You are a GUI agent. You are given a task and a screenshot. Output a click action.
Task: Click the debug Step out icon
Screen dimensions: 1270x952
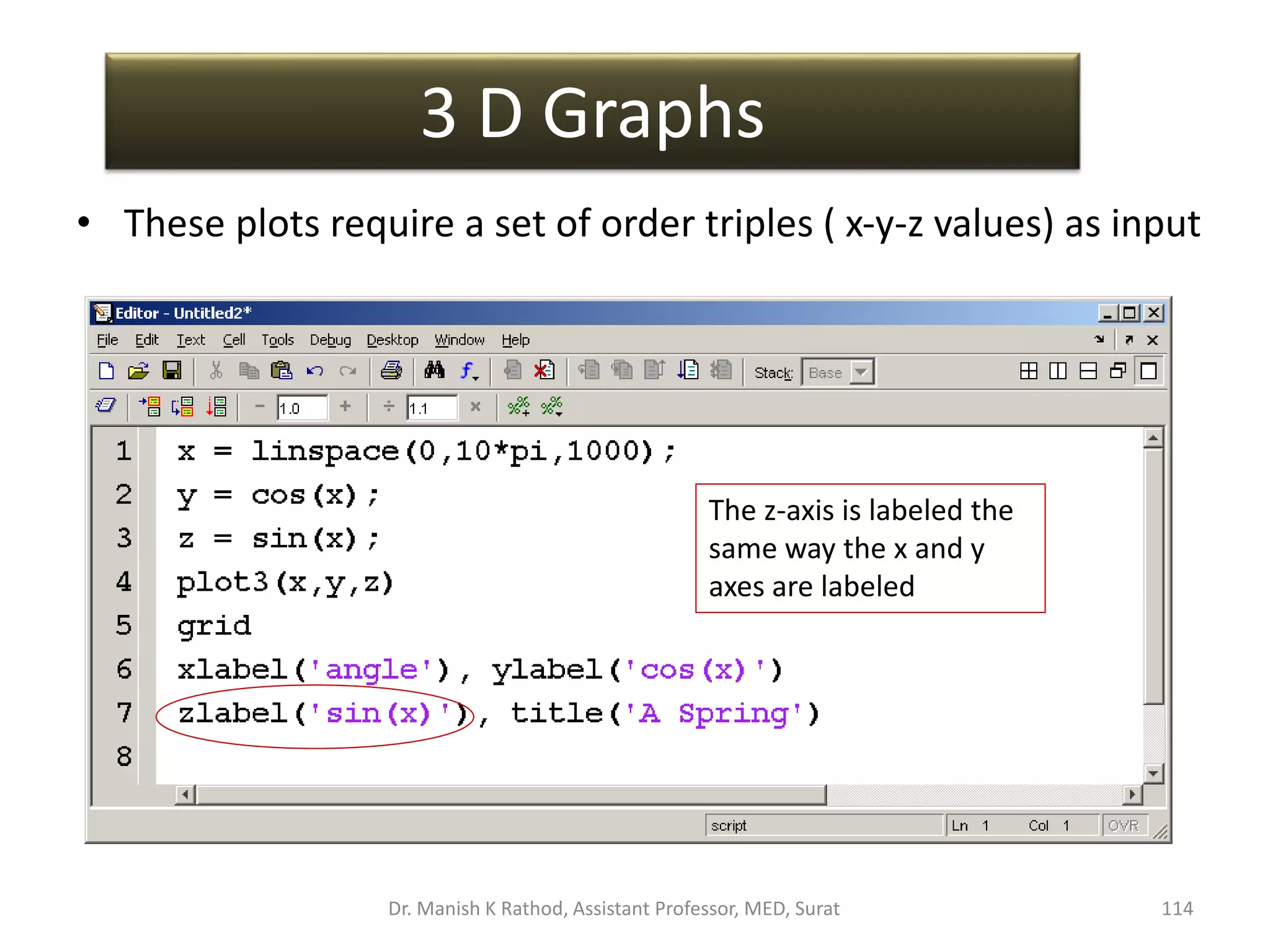(655, 371)
